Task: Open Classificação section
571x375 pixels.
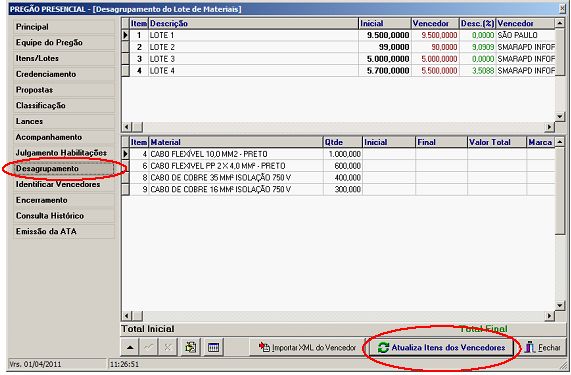Action: [64, 106]
